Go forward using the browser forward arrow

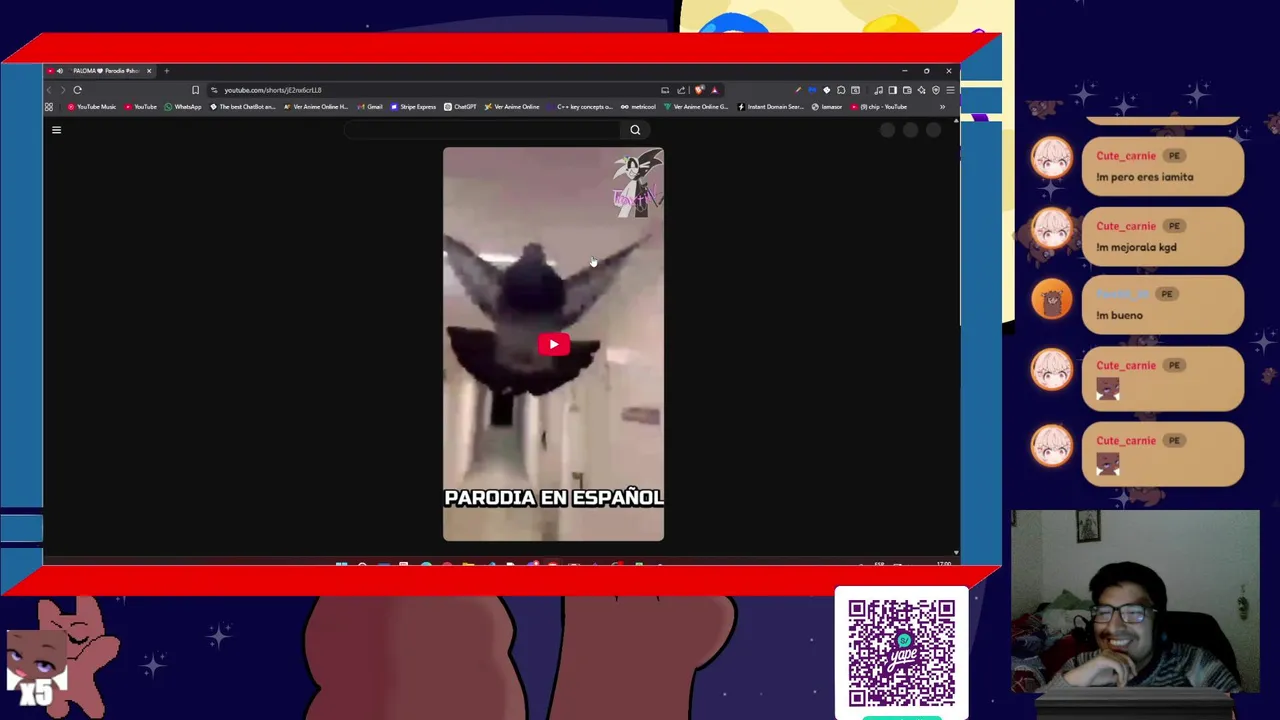coord(63,90)
